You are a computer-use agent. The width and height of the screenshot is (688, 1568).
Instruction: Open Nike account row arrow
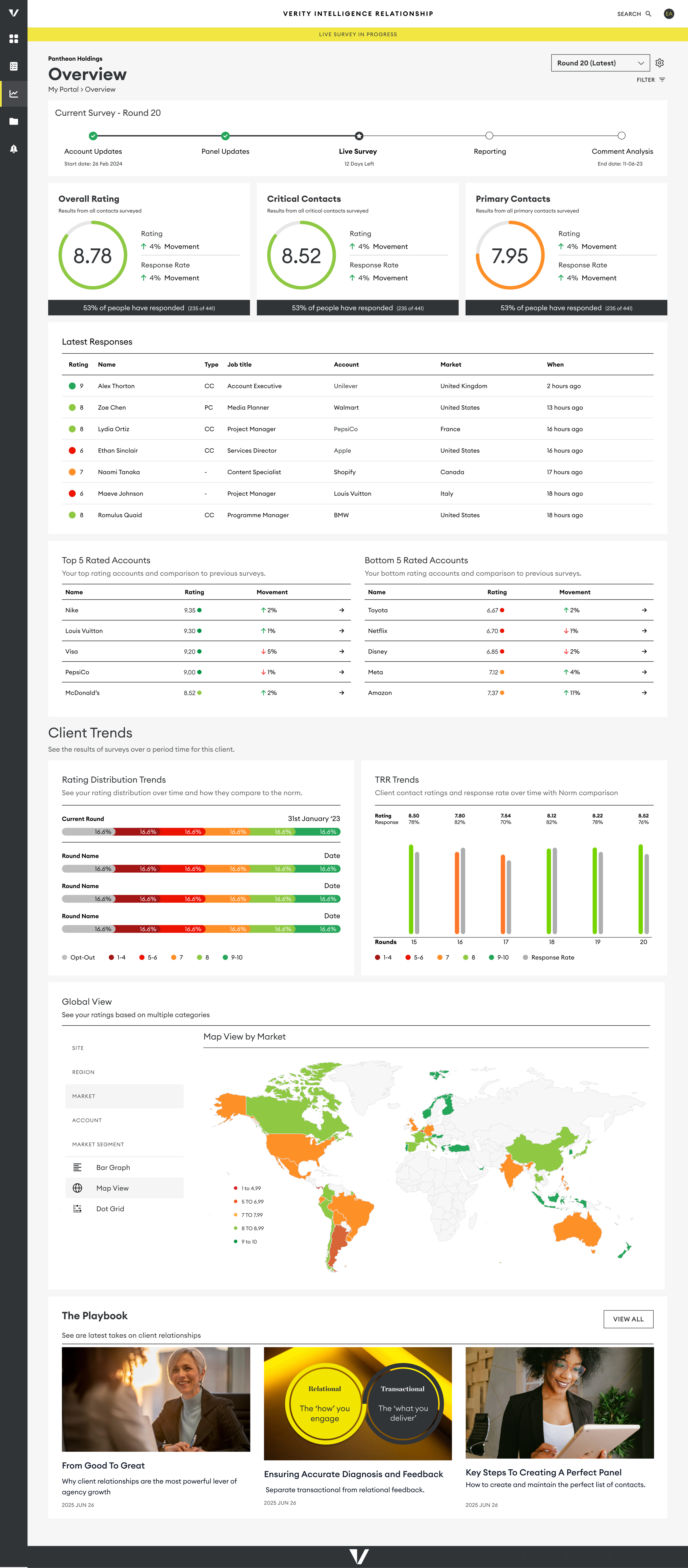341,610
